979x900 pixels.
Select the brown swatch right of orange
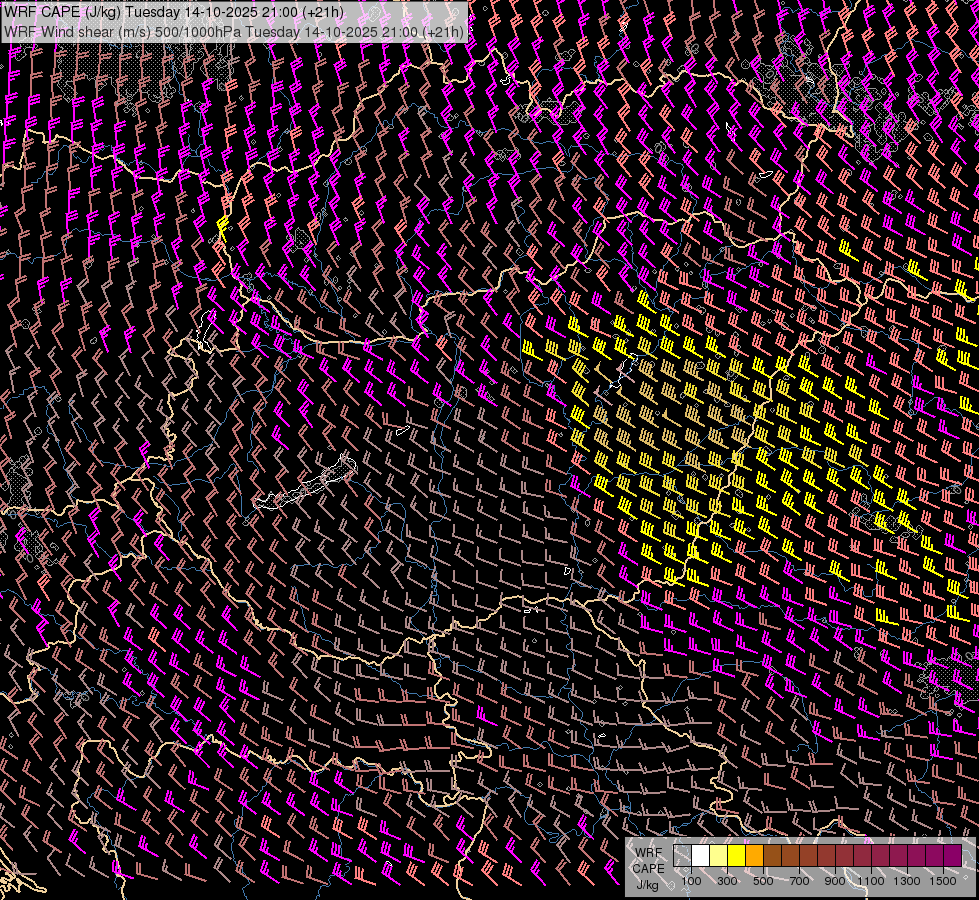[772, 856]
